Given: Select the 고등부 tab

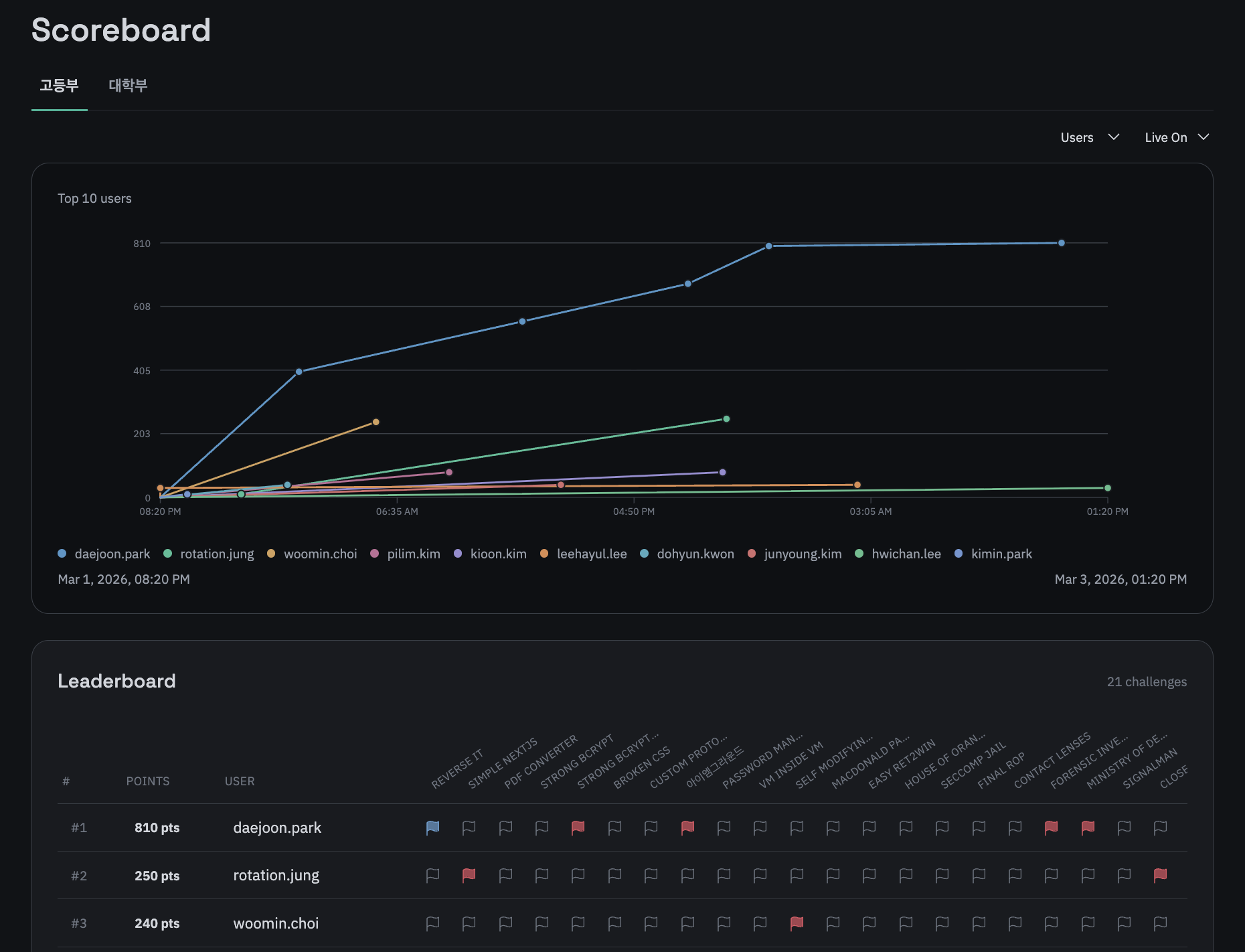Looking at the screenshot, I should (59, 85).
